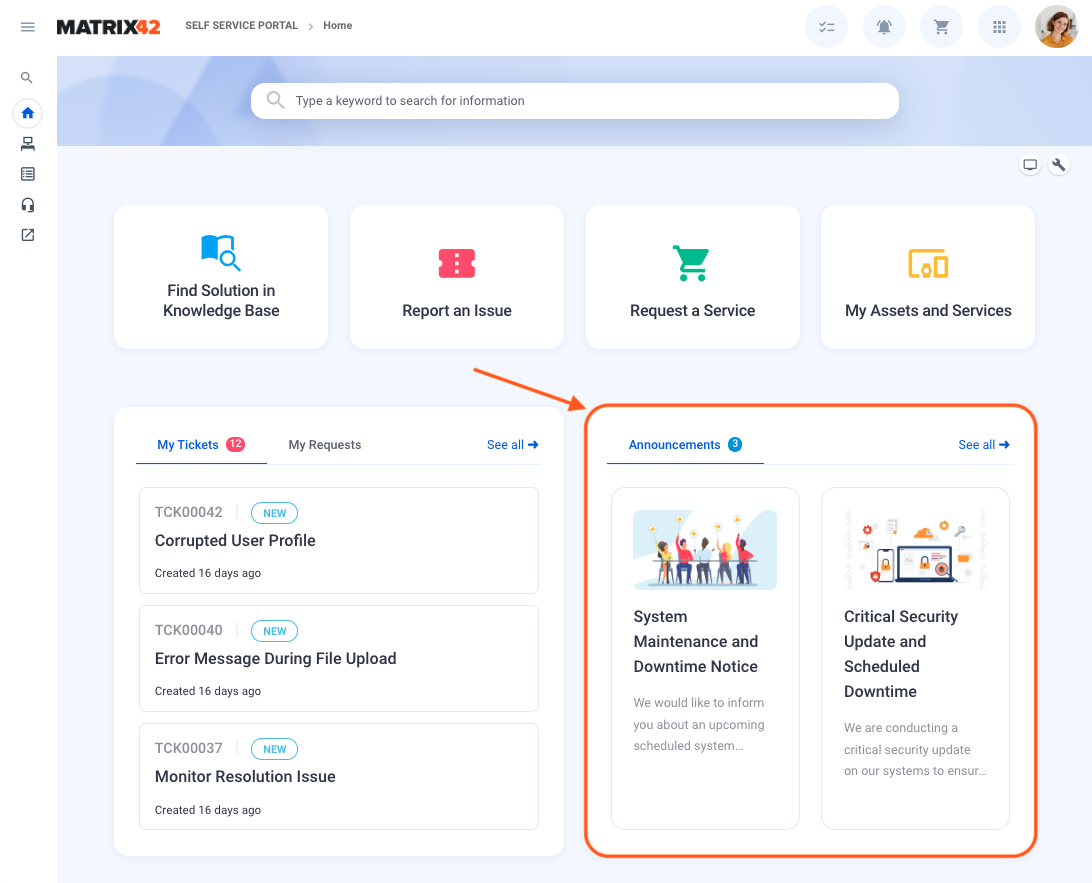Open the headset support icon

point(27,205)
